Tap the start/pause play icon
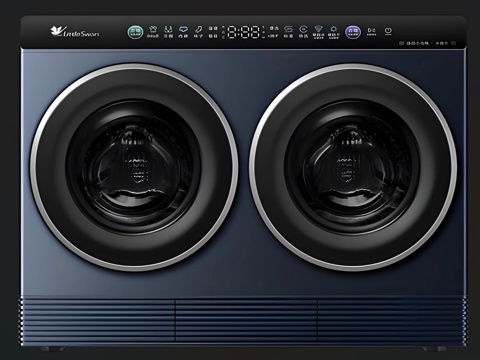Image resolution: width=480 pixels, height=360 pixels. click(371, 31)
